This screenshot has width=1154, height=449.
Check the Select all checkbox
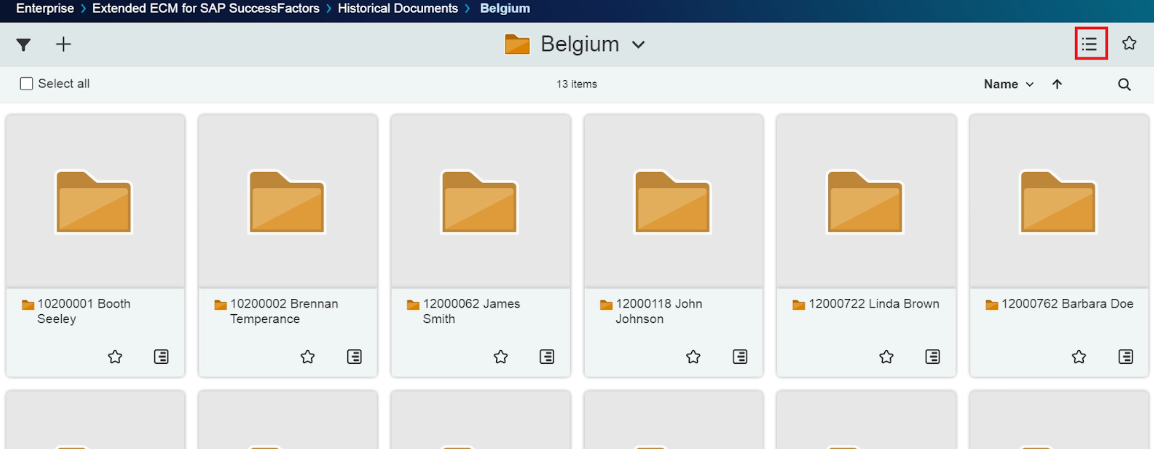[27, 84]
